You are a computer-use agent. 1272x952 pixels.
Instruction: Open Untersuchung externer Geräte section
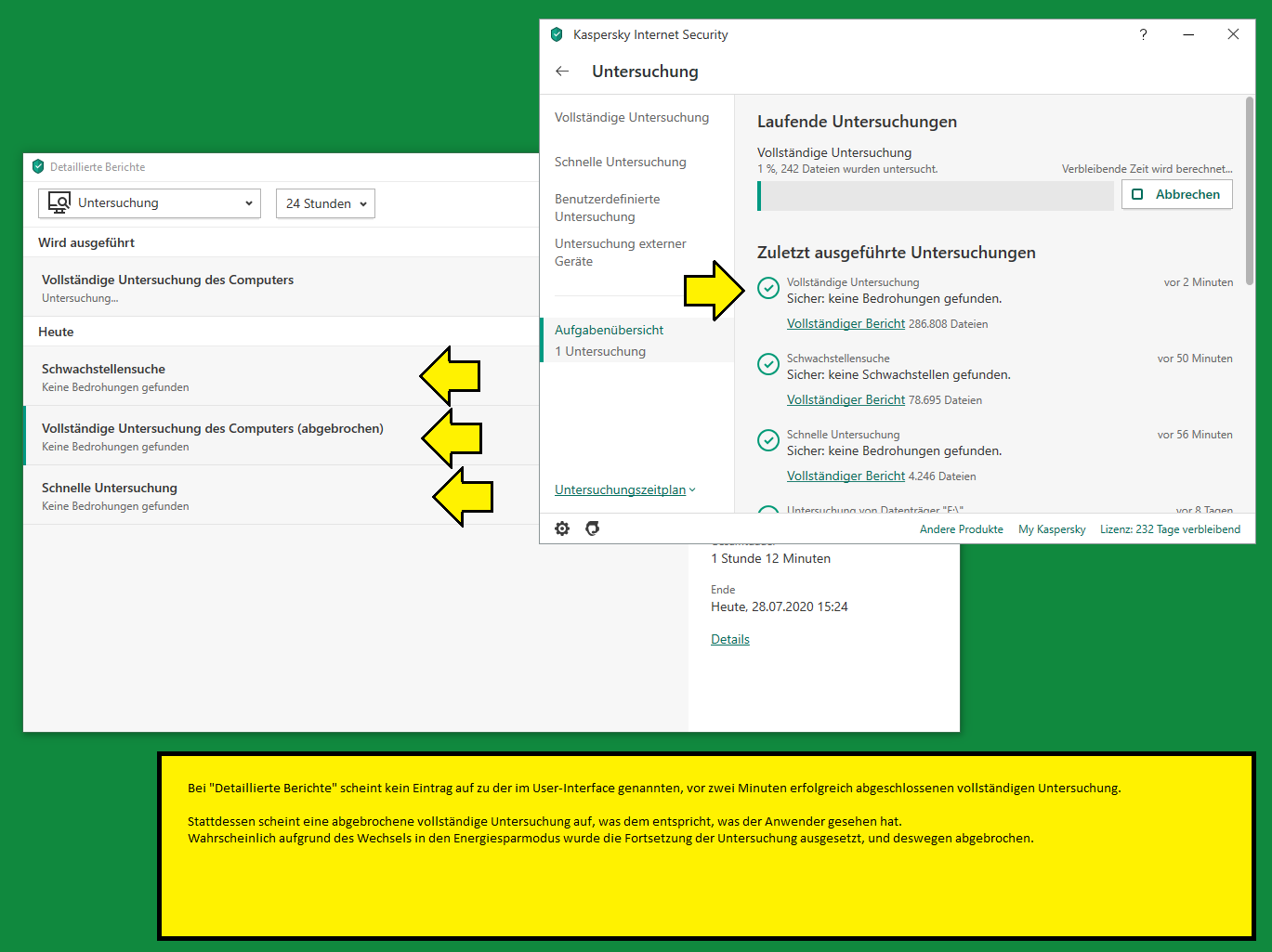click(621, 253)
